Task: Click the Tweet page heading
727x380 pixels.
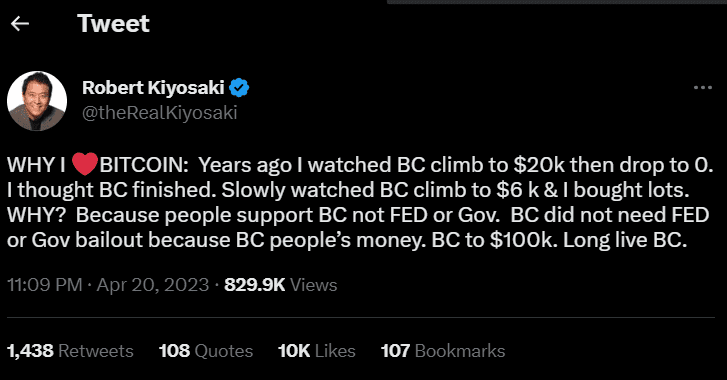Action: pos(113,24)
